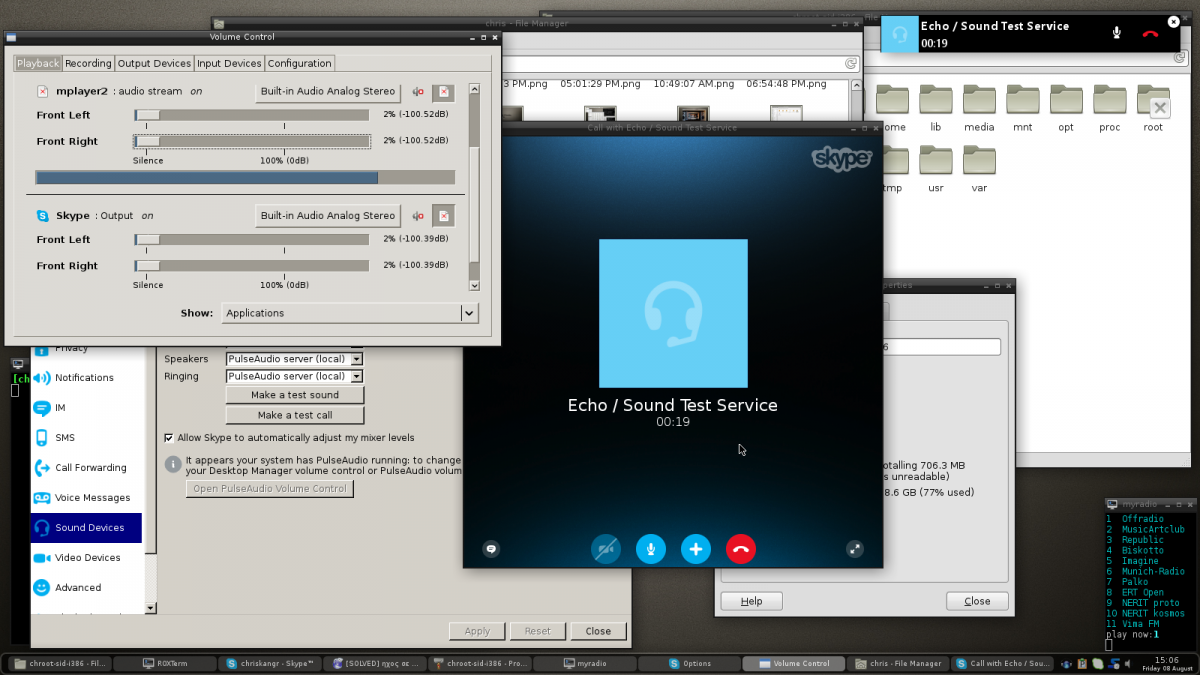Click Close in properties dialog

coord(977,601)
